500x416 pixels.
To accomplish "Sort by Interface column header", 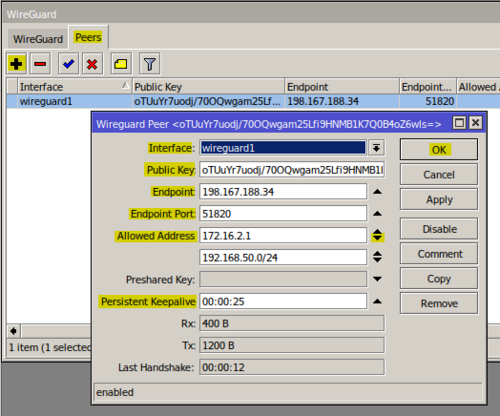I will (74, 87).
